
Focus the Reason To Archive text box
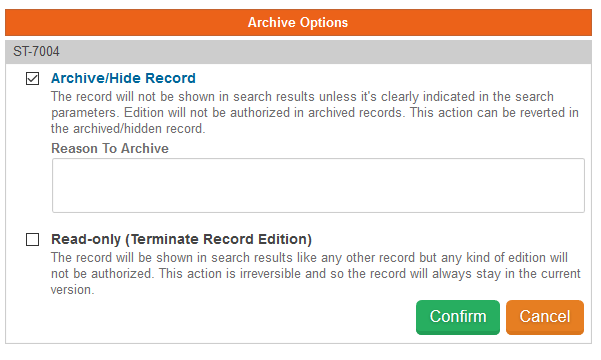(318, 186)
